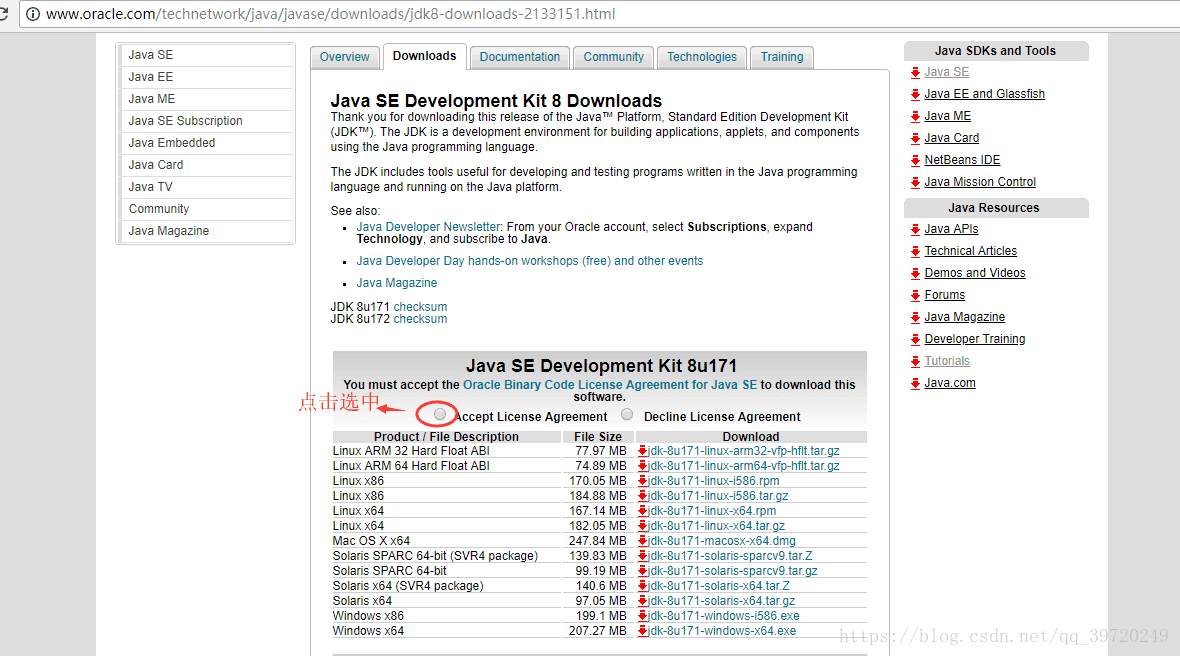Viewport: 1180px width, 656px height.
Task: Download jdk-8u171-solaris-x64.tar.Z
Action: (719, 586)
